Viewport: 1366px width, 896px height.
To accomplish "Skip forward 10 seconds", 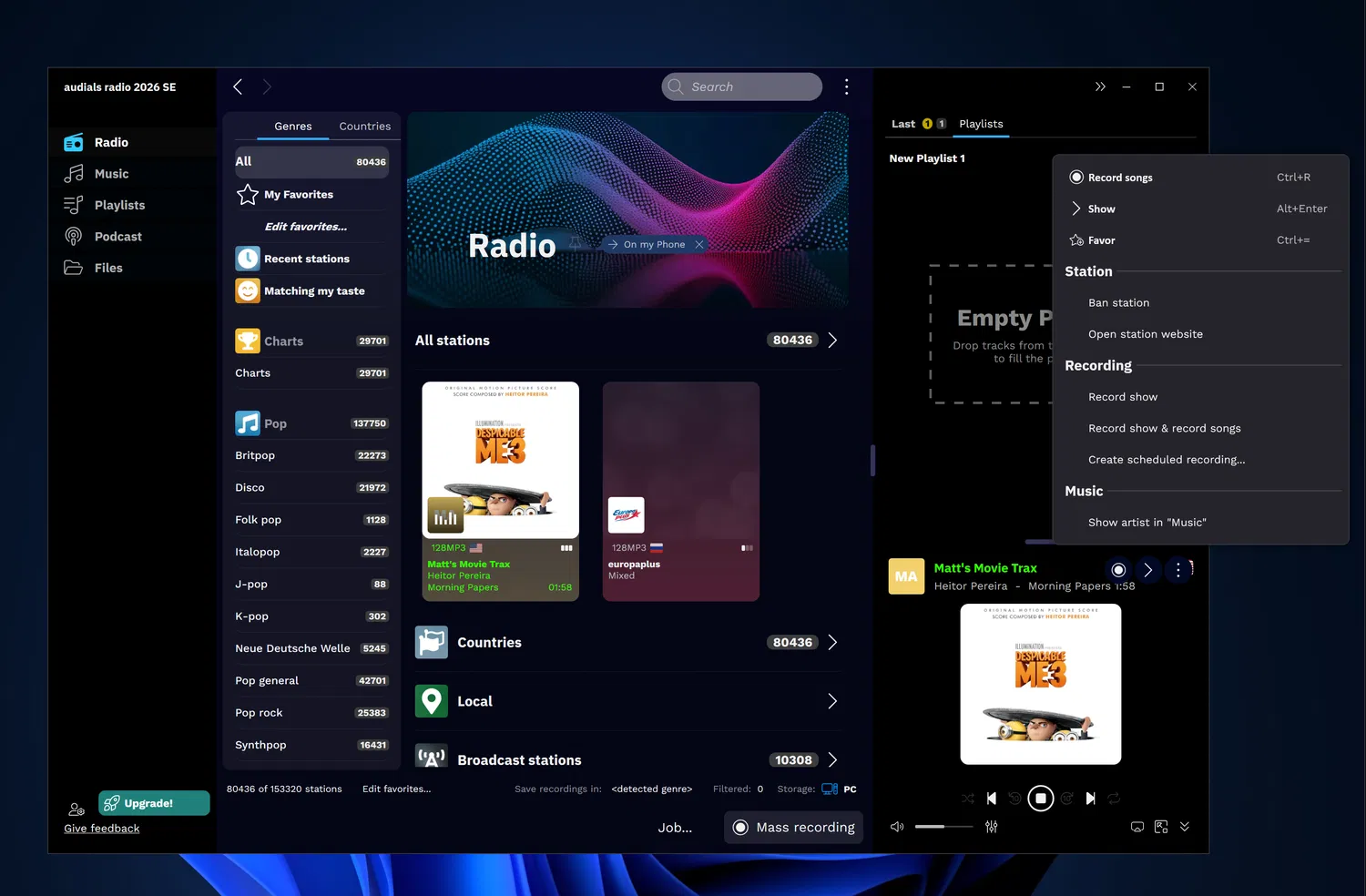I will [x=1066, y=799].
